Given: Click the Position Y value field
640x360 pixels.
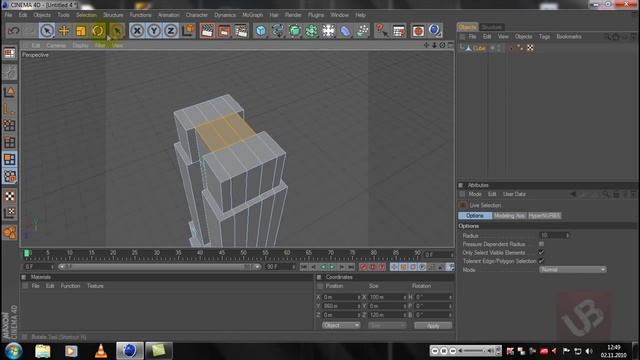Looking at the screenshot, I should point(341,306).
